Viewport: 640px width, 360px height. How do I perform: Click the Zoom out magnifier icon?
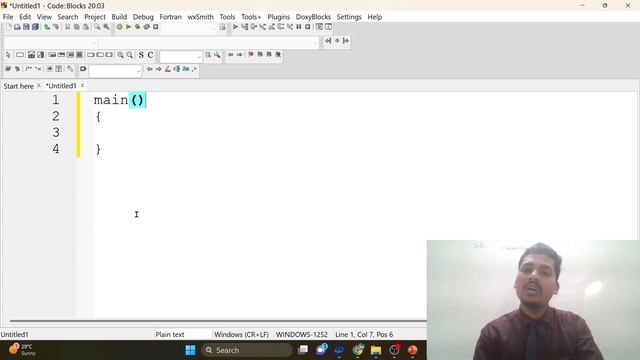click(129, 55)
